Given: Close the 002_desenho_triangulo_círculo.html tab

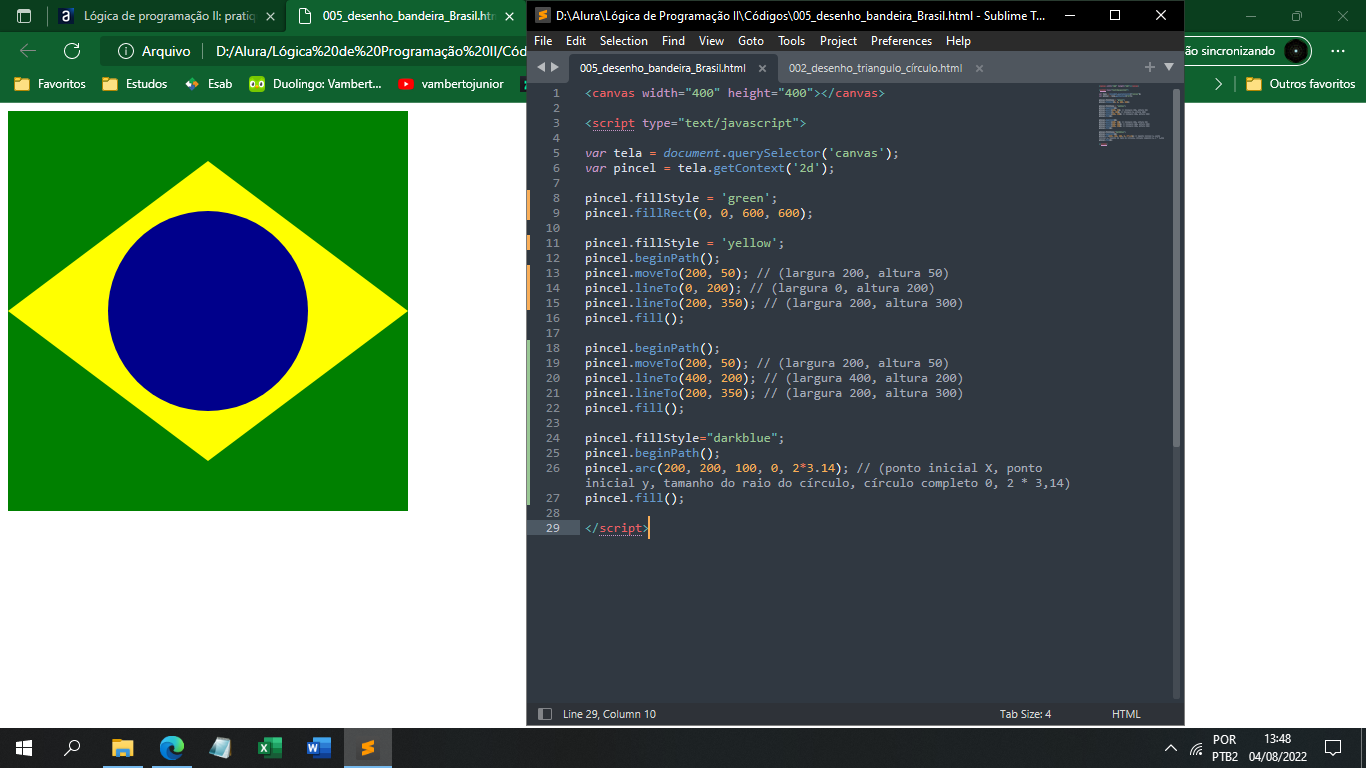Looking at the screenshot, I should click(x=979, y=68).
